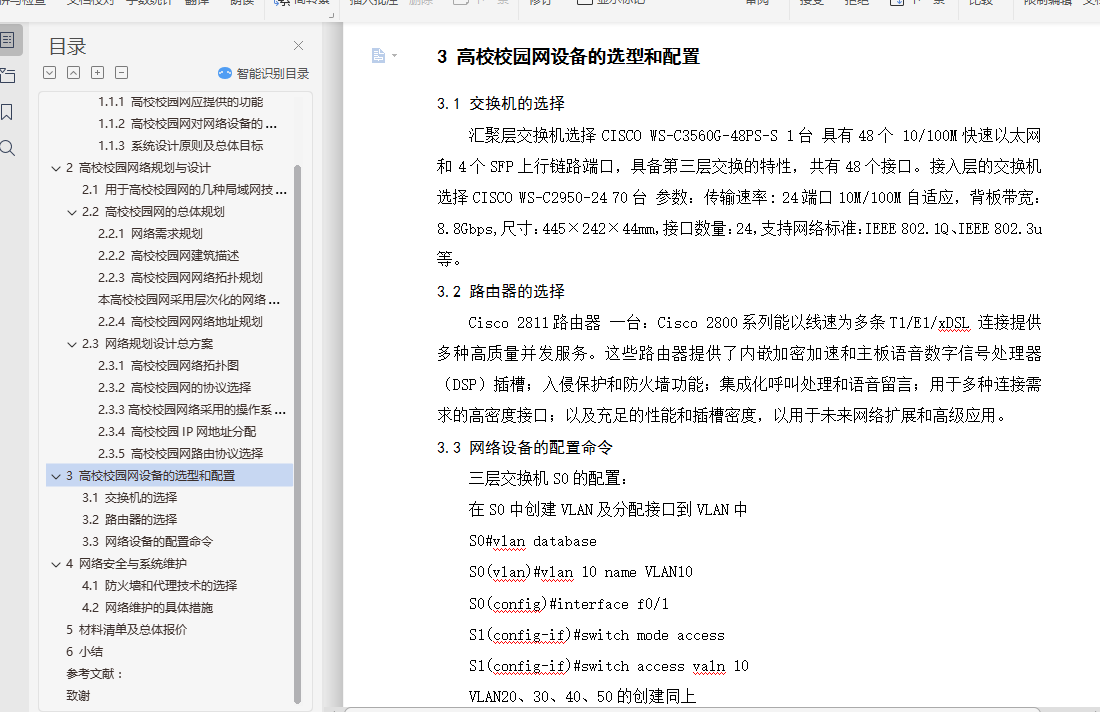The image size is (1100, 712).
Task: Jump to 2.2.4 高校校园网网络地址规划
Action: point(180,321)
